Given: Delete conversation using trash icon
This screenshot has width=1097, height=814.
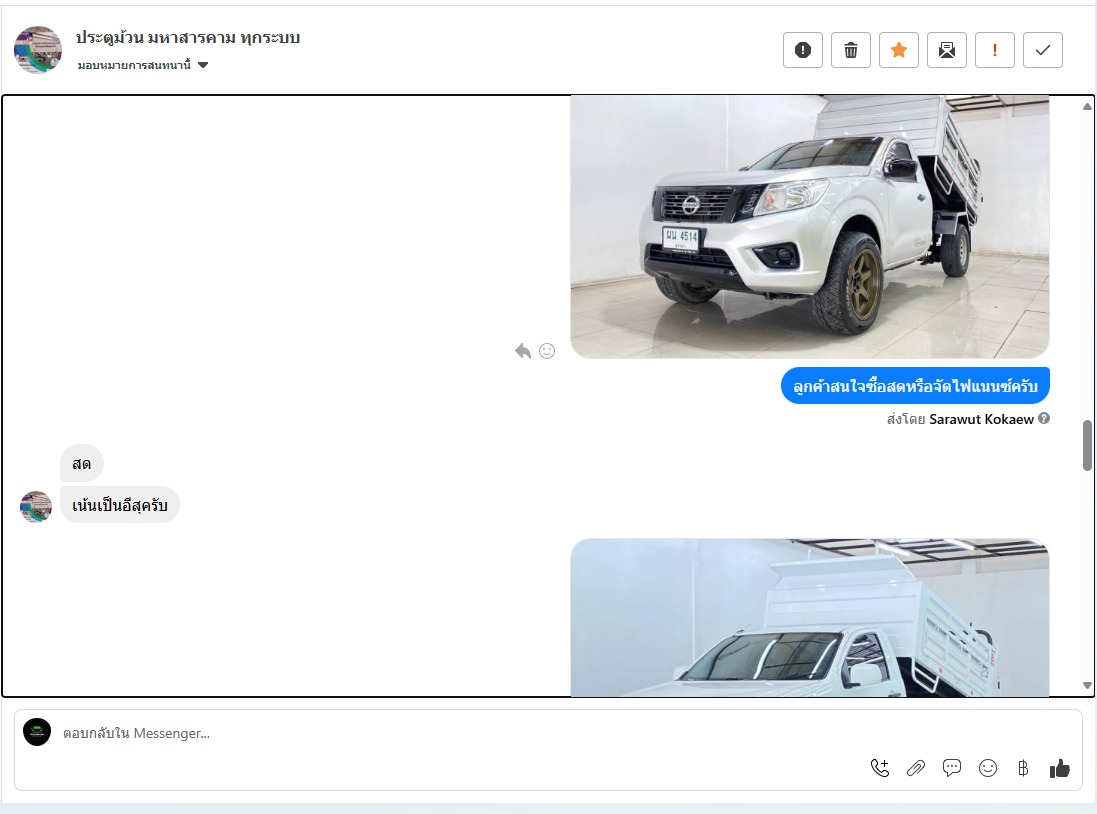Looking at the screenshot, I should [x=851, y=50].
